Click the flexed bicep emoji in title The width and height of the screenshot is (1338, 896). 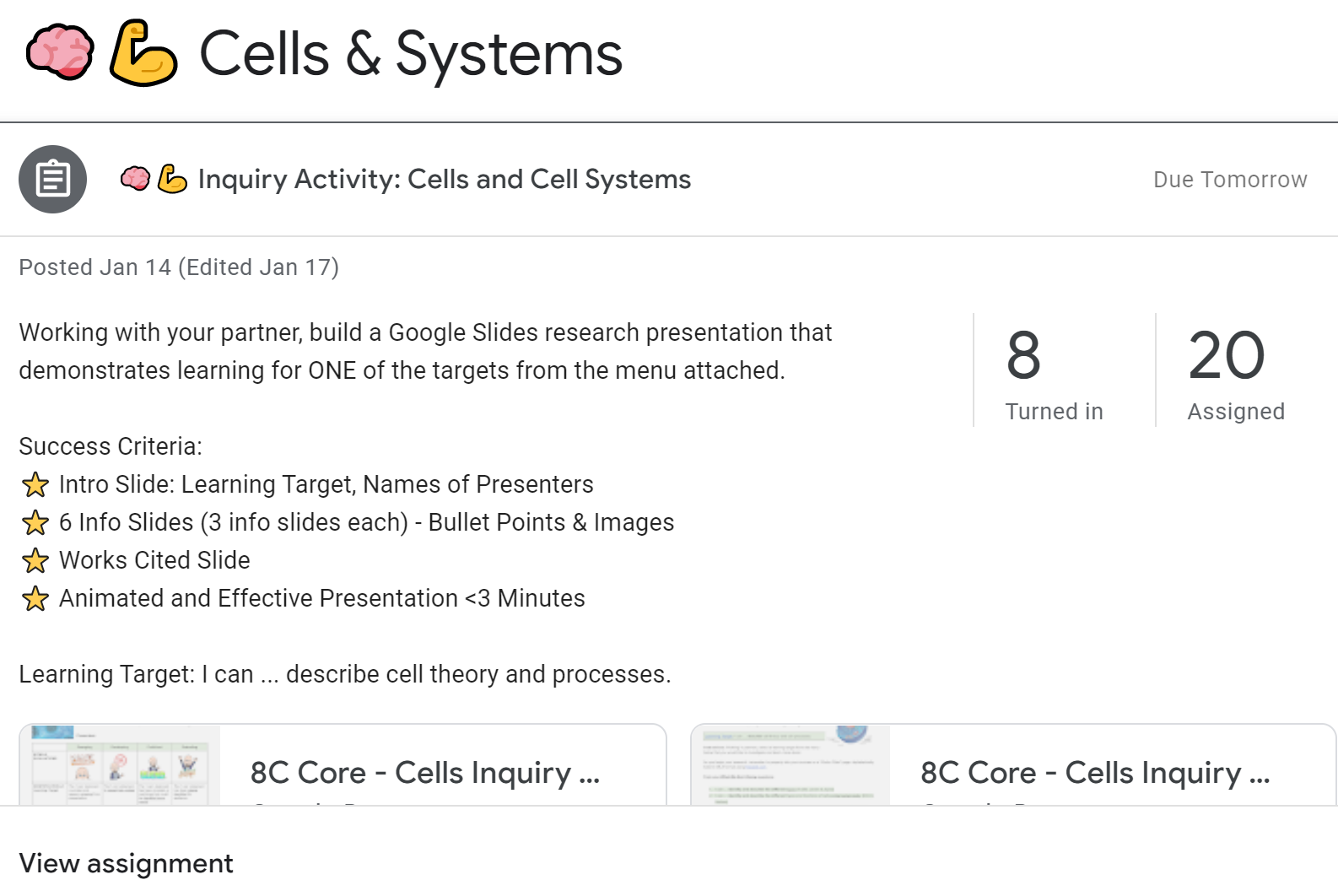point(143,53)
